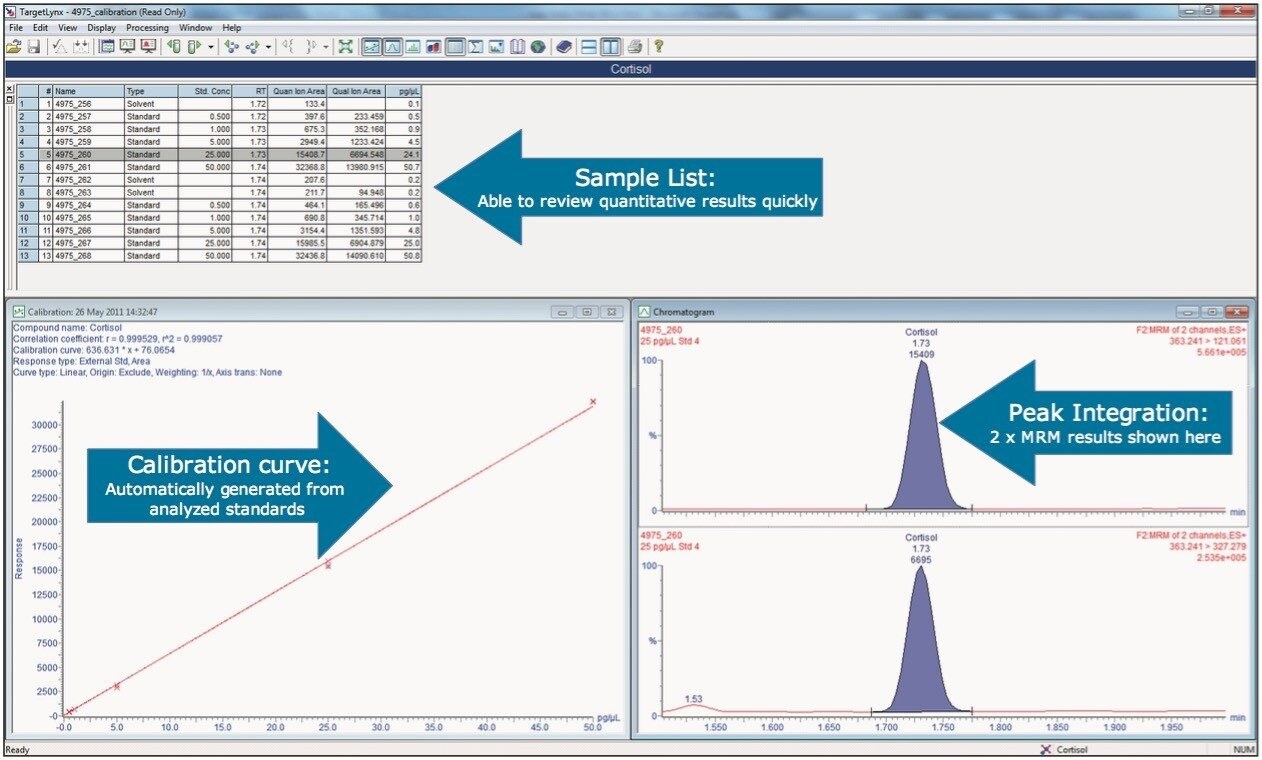Click the Solvent type cell for 4975_262
The width and height of the screenshot is (1262, 760).
pyautogui.click(x=151, y=180)
